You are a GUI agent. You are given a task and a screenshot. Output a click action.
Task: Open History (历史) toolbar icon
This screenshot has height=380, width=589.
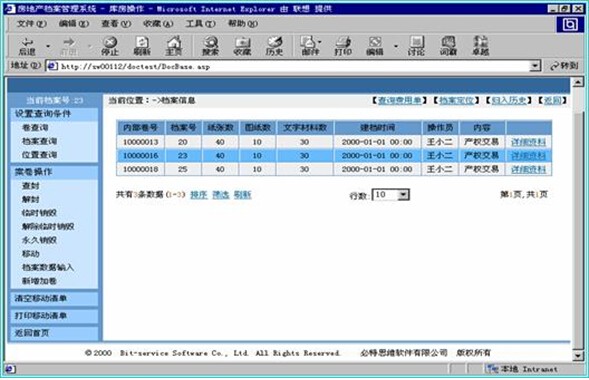[274, 46]
